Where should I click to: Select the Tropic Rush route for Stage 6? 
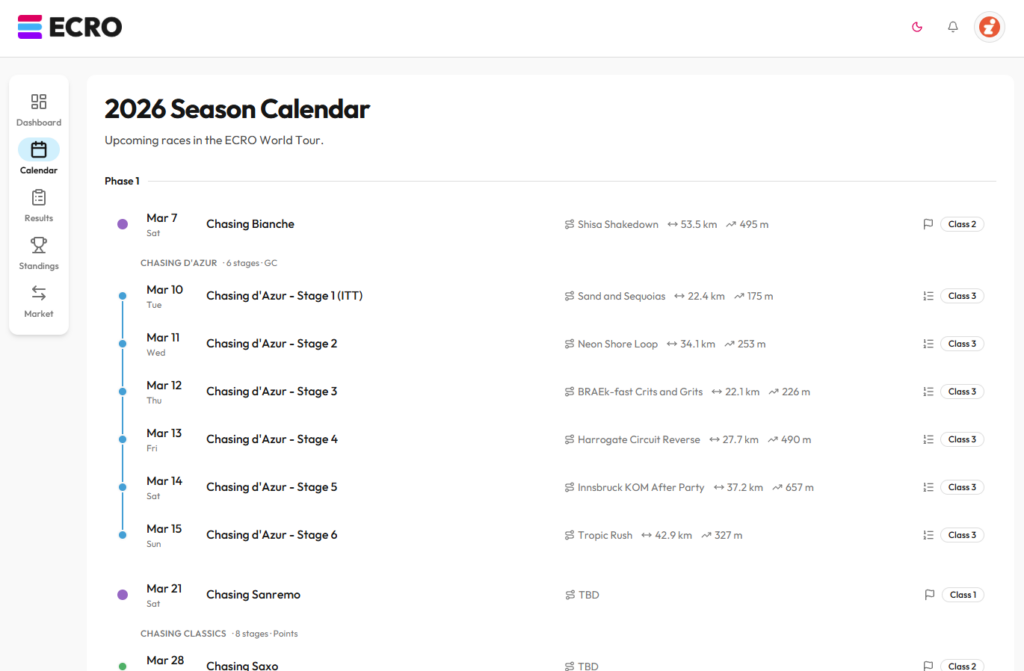pos(604,535)
